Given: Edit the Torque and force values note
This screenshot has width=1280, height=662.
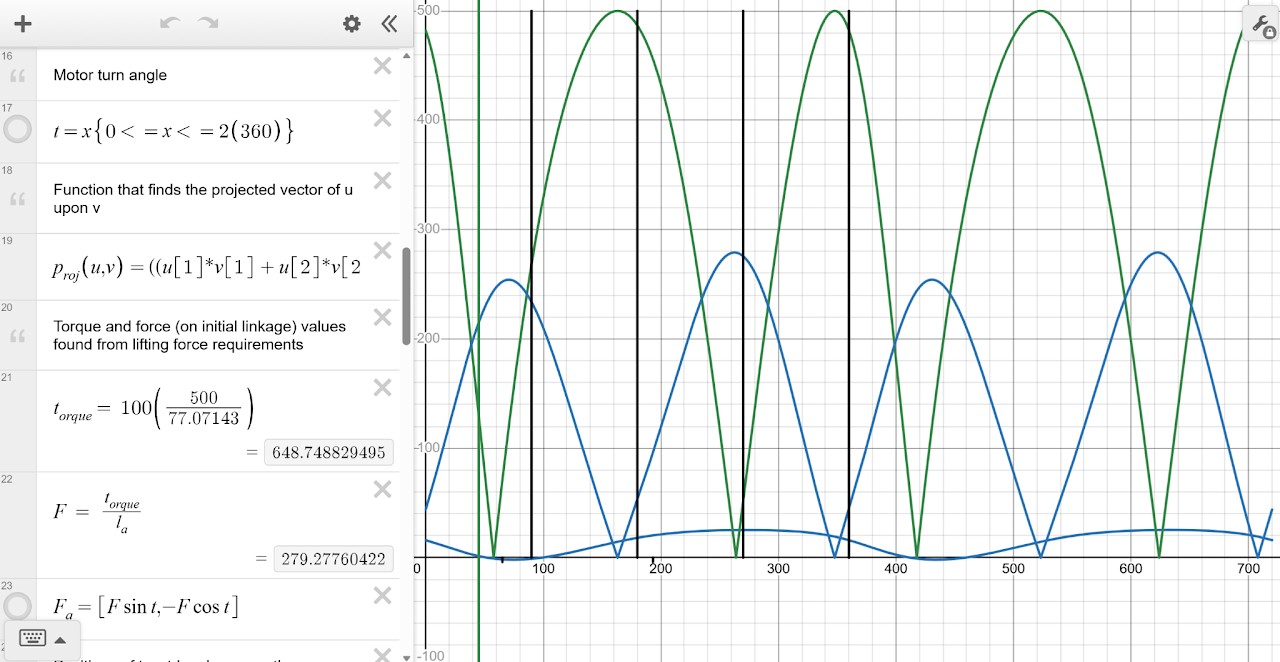Looking at the screenshot, I should click(200, 335).
